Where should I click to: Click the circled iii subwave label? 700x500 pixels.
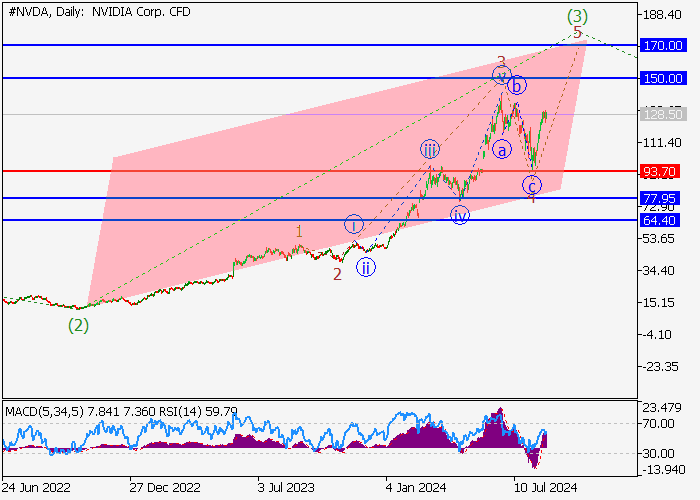pos(429,150)
